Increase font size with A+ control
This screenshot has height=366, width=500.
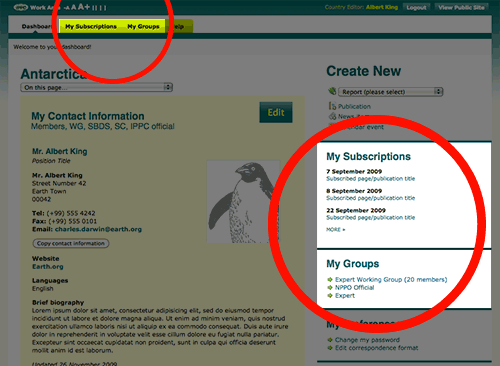click(x=84, y=7)
